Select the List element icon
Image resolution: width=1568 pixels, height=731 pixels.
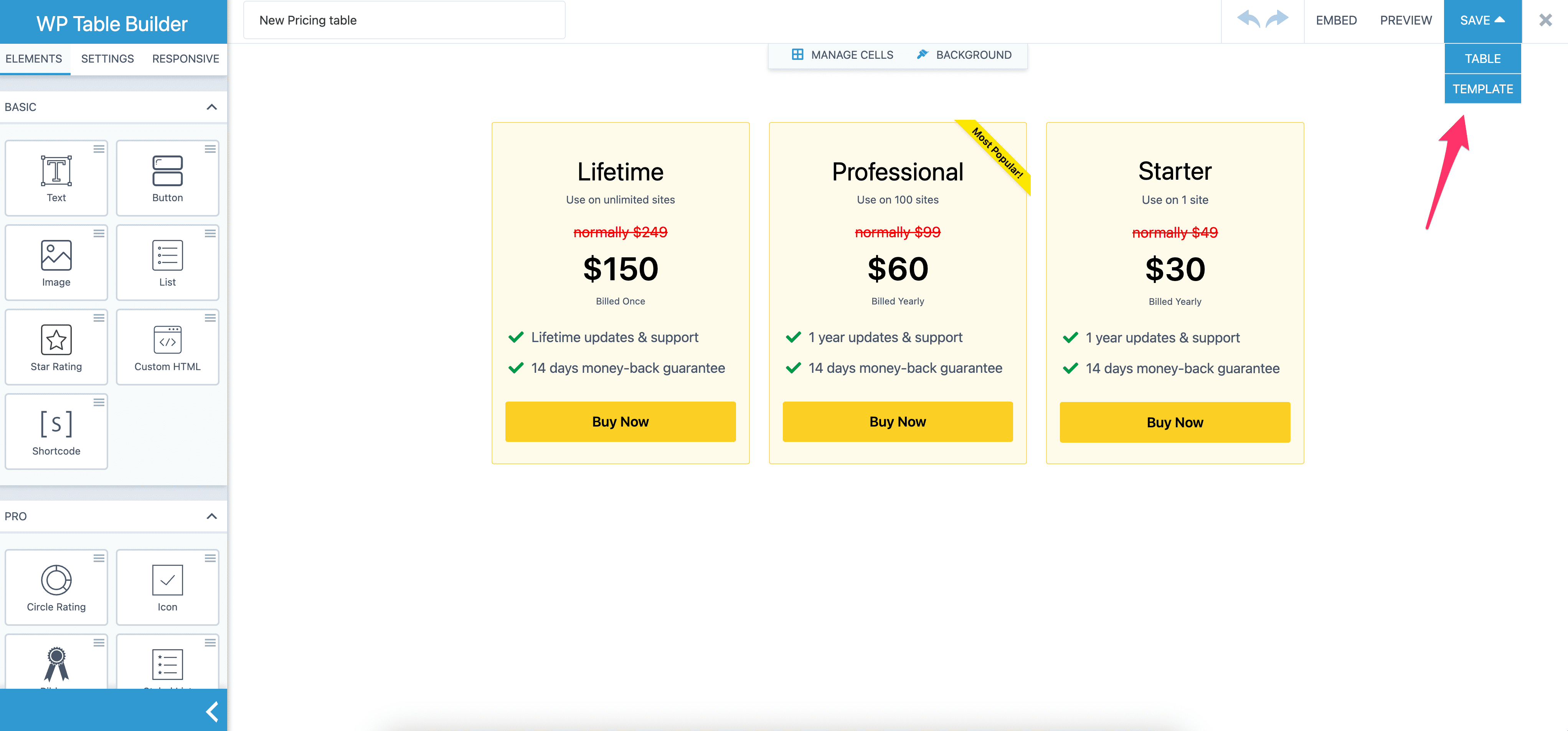(167, 255)
